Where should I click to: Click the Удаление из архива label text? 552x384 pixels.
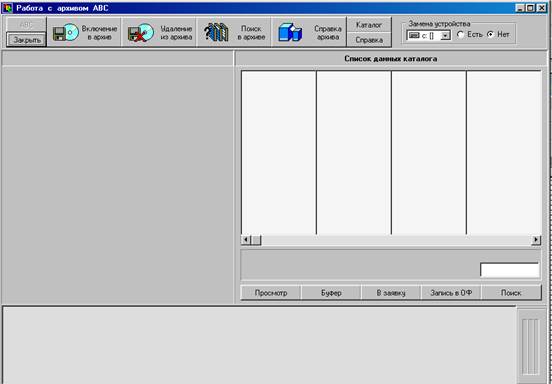tap(176, 33)
